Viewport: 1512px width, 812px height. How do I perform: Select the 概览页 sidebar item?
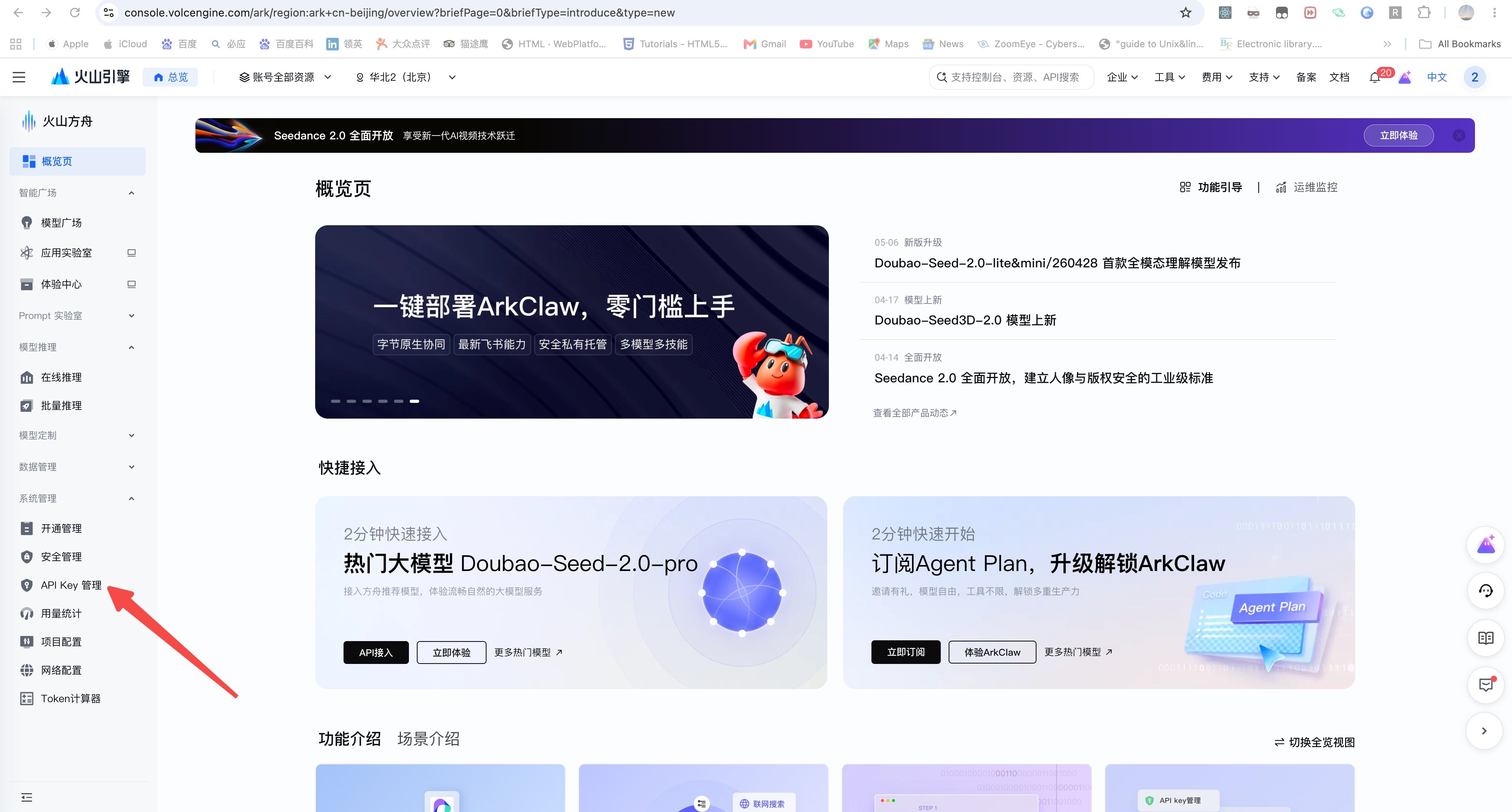click(78, 161)
